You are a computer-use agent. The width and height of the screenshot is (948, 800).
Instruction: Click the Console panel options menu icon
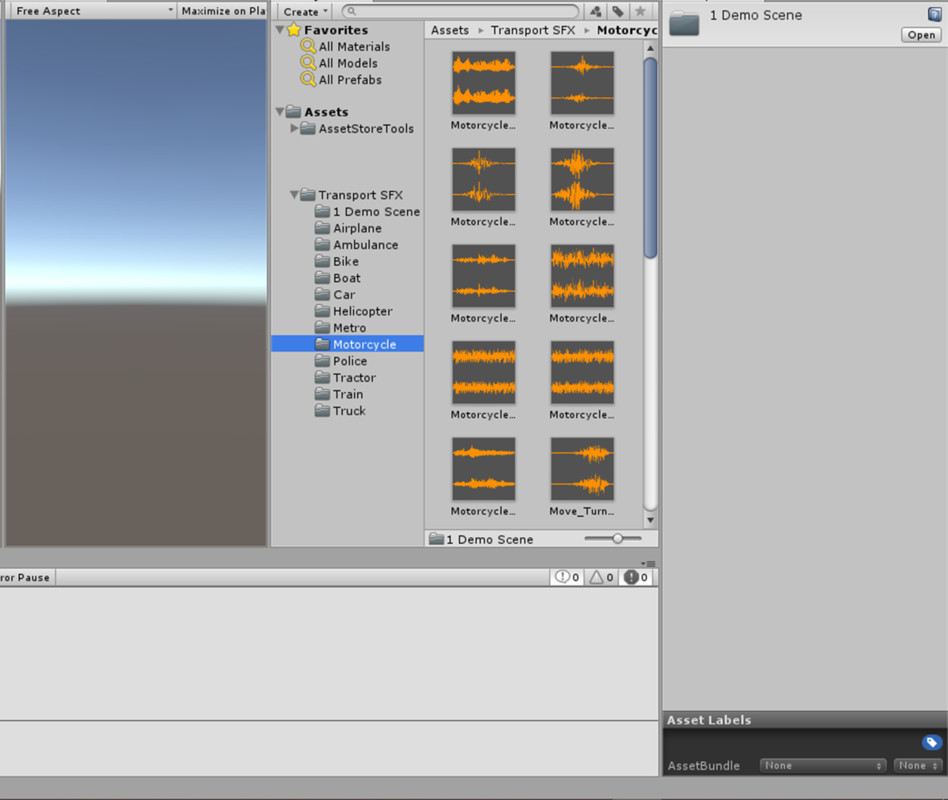click(648, 563)
